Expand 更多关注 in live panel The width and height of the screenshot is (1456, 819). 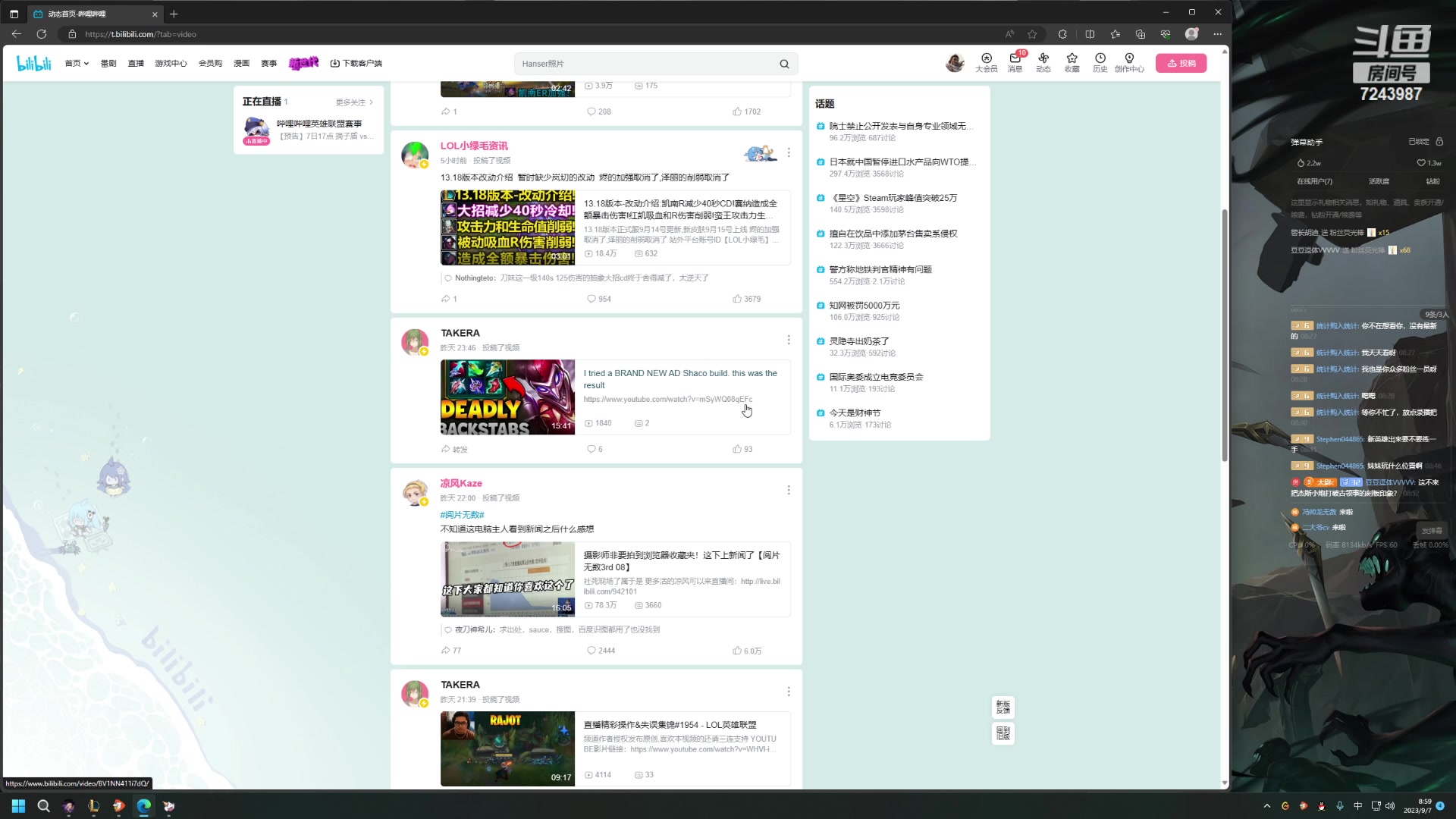click(x=354, y=102)
